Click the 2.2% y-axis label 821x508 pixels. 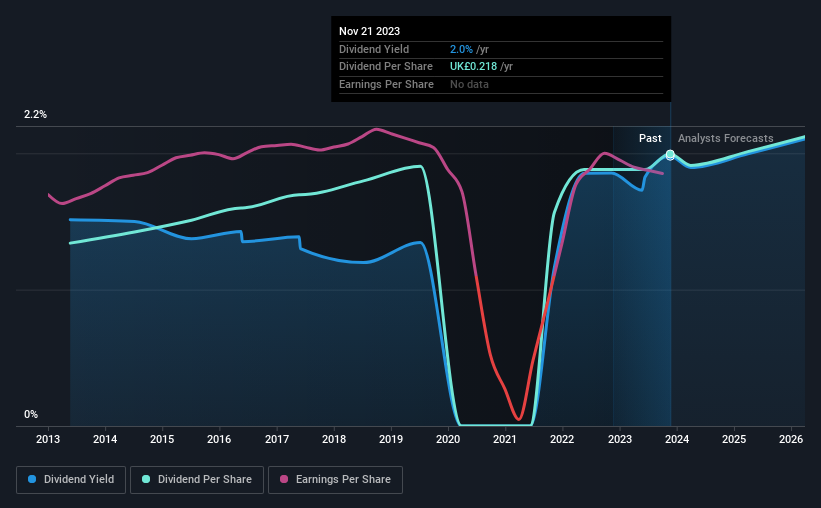point(35,114)
